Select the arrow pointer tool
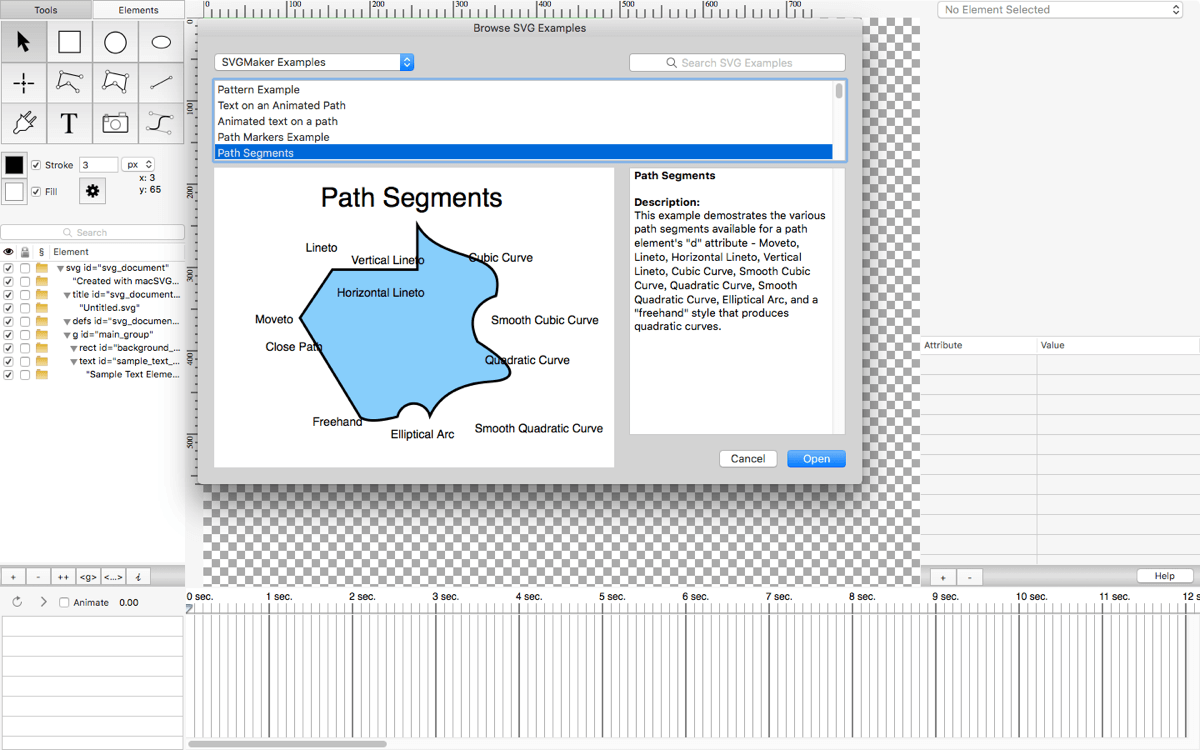Viewport: 1200px width, 750px height. 23,42
